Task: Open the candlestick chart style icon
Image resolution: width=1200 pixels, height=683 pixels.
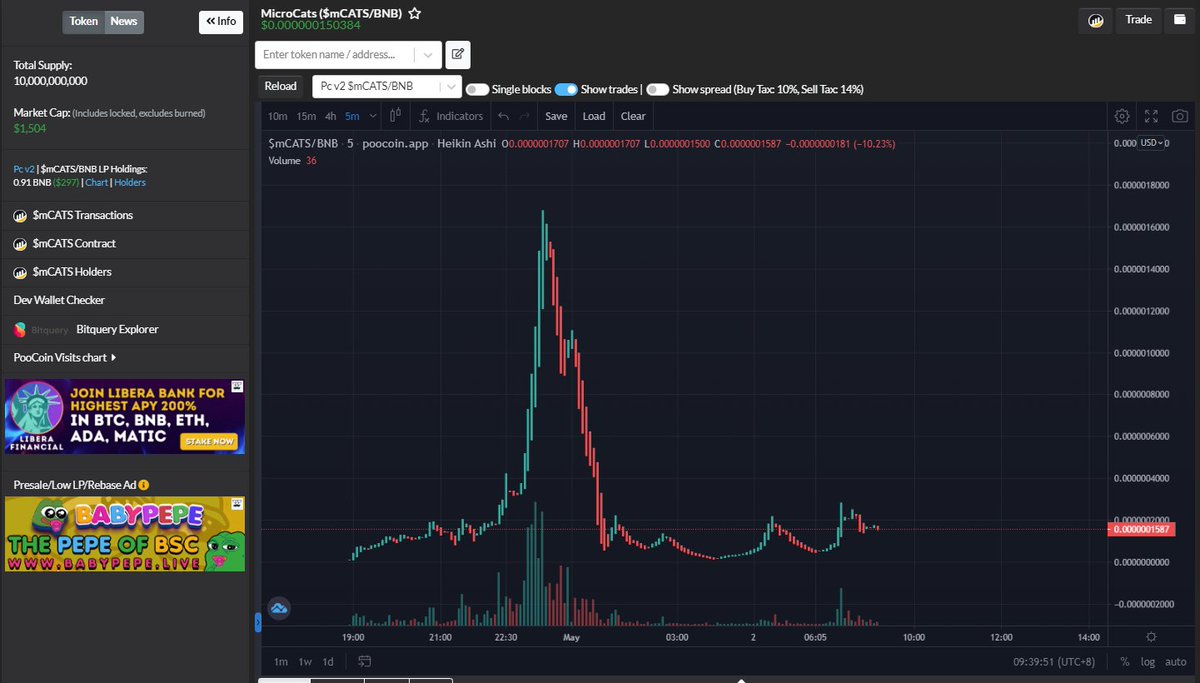Action: coord(396,116)
